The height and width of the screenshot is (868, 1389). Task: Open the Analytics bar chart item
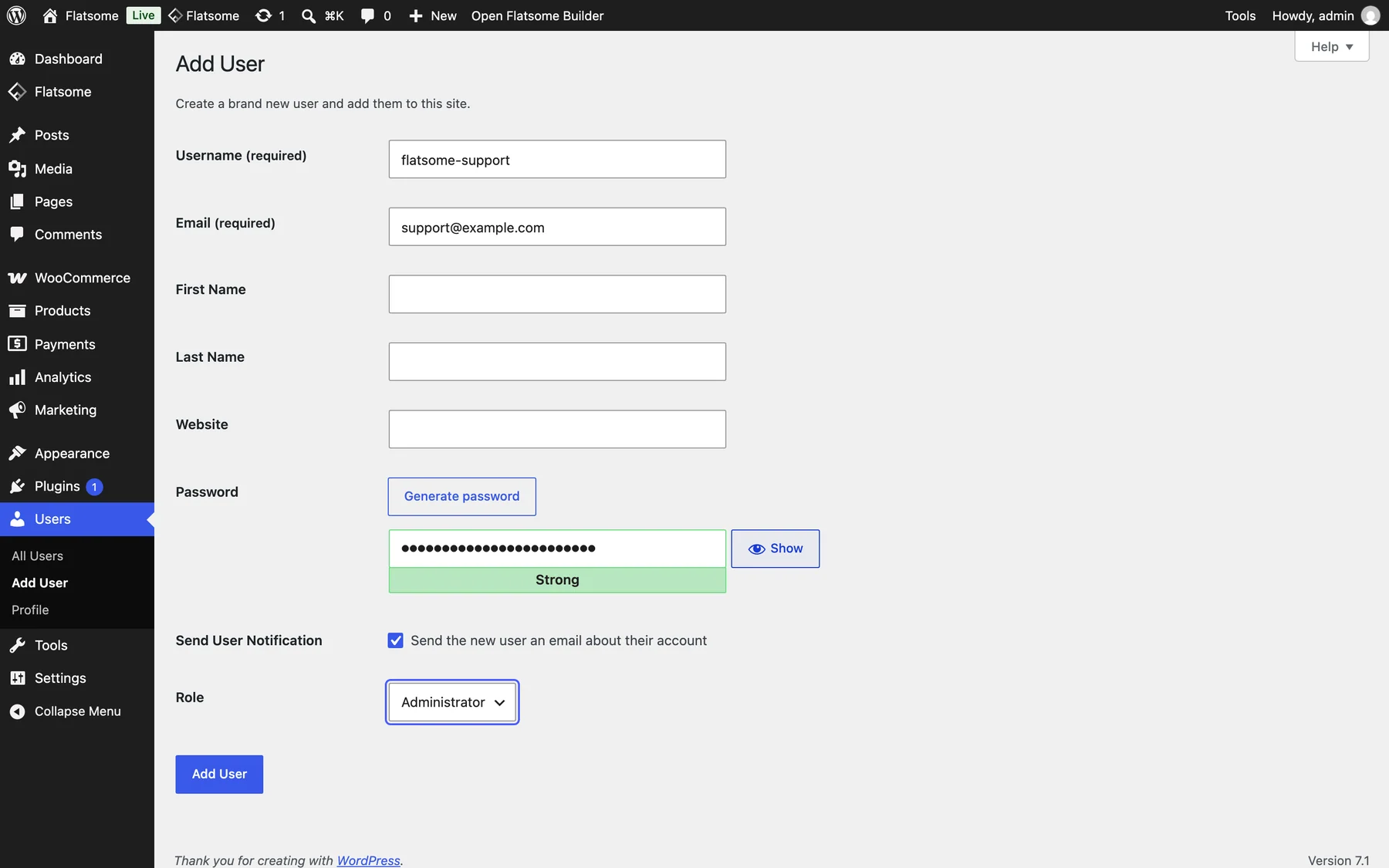click(x=77, y=377)
